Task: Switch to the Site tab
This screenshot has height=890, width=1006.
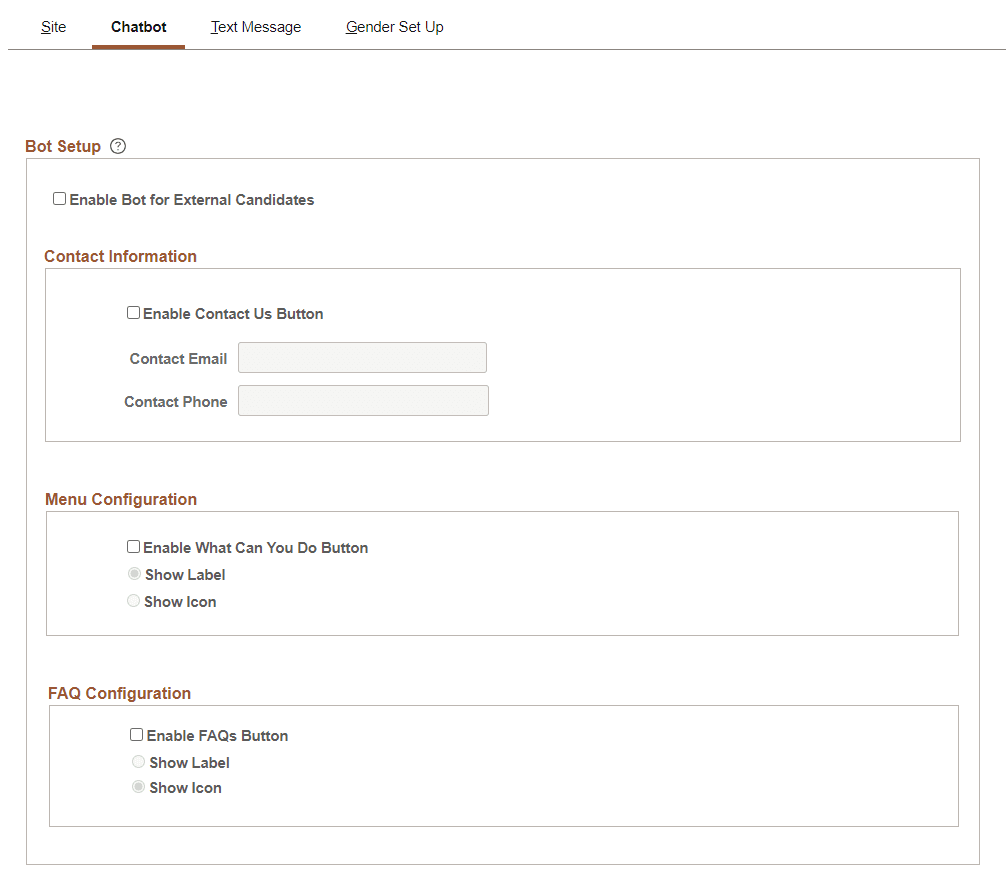Action: click(x=53, y=27)
